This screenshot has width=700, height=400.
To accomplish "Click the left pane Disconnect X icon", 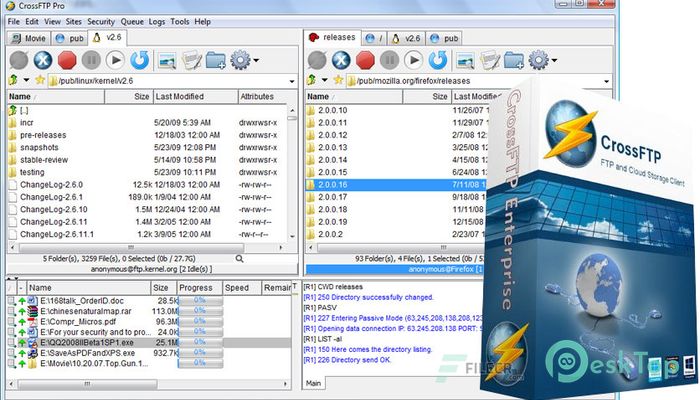I will pyautogui.click(x=43, y=60).
